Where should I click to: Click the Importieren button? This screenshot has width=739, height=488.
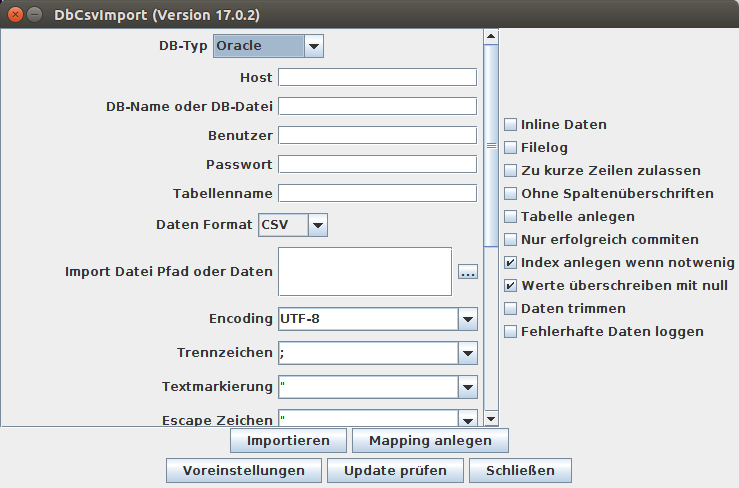pyautogui.click(x=288, y=440)
